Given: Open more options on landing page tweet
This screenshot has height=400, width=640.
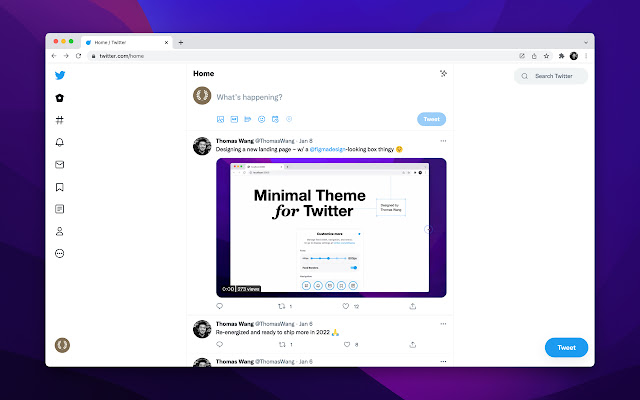Looking at the screenshot, I should [x=443, y=141].
